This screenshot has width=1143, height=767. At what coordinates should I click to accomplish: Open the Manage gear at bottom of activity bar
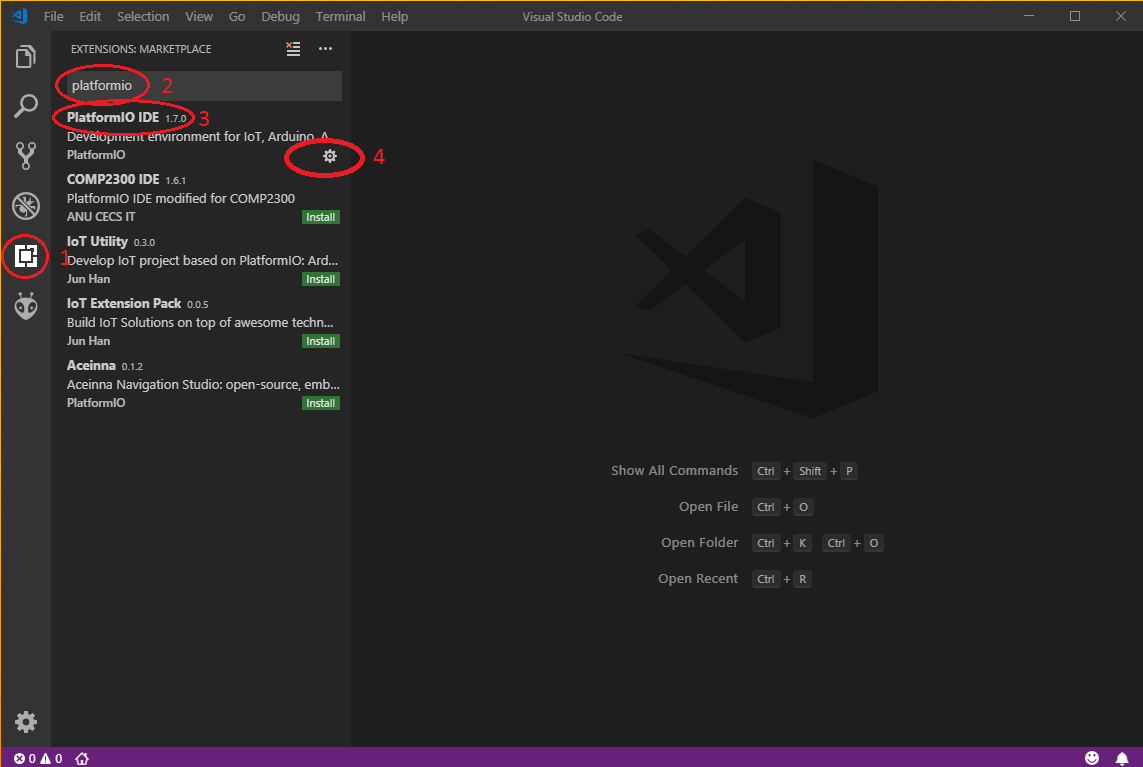(x=26, y=722)
